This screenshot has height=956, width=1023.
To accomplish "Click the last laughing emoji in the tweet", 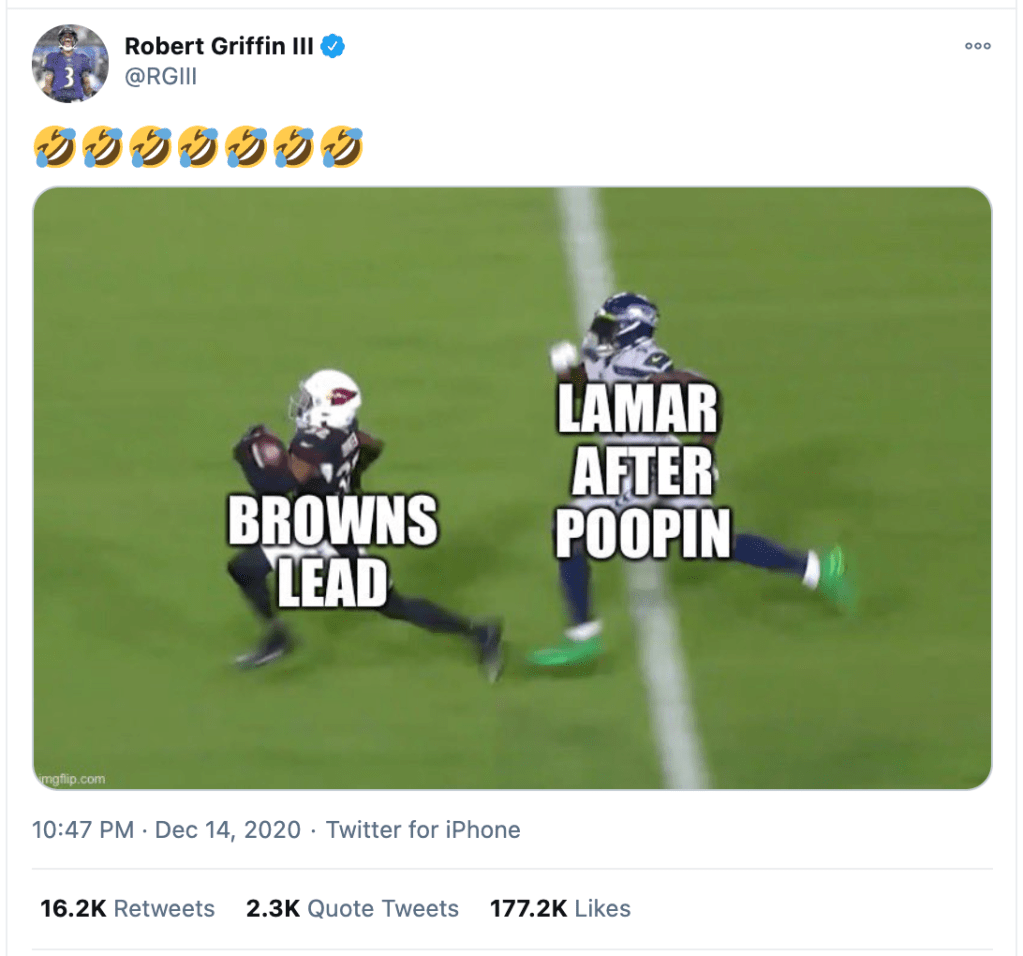I will coord(341,146).
